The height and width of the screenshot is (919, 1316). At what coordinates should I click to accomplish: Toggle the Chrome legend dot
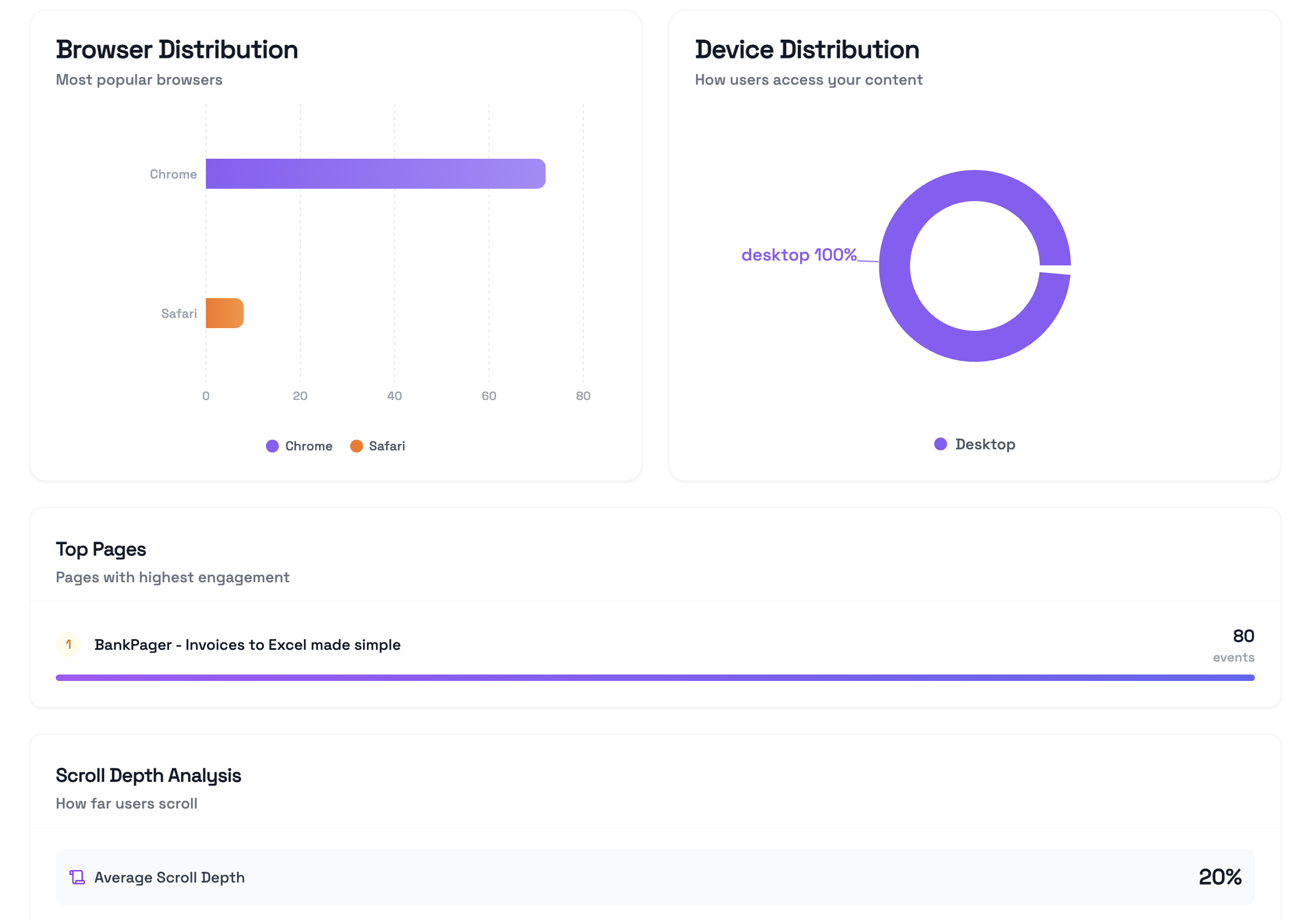272,446
